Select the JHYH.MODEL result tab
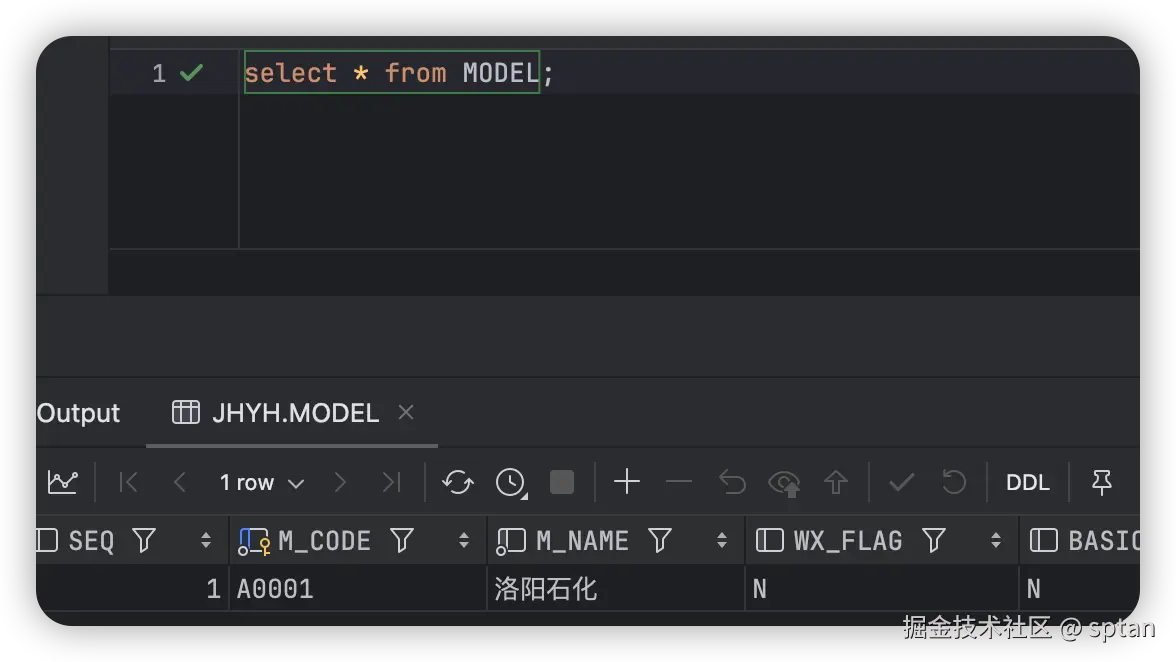Screen dimensions: 1176x662 (295, 413)
